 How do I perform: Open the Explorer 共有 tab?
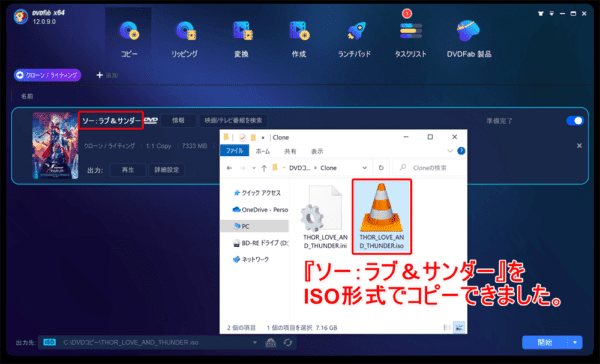pyautogui.click(x=290, y=151)
